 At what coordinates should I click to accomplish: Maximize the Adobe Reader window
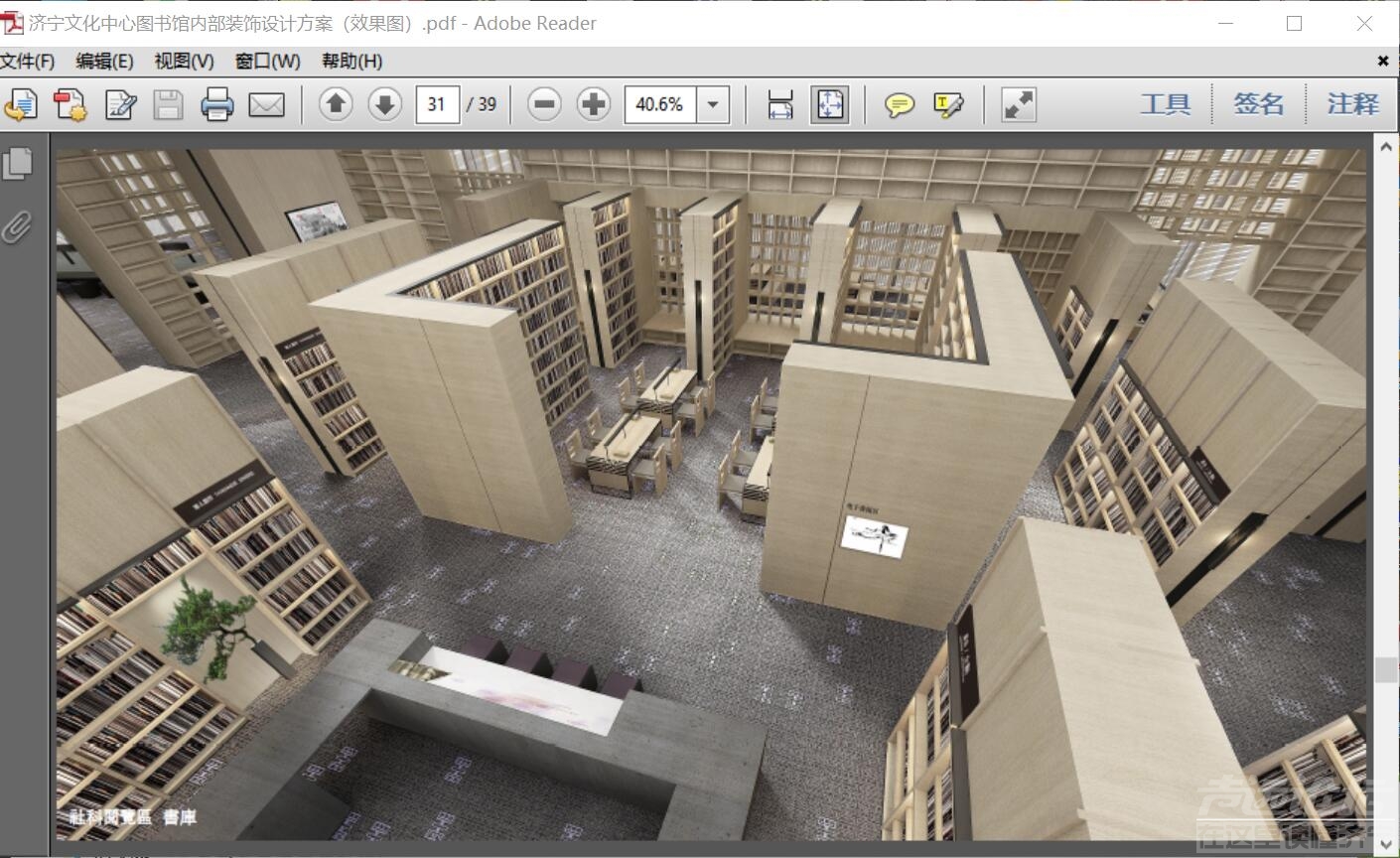[x=1294, y=23]
